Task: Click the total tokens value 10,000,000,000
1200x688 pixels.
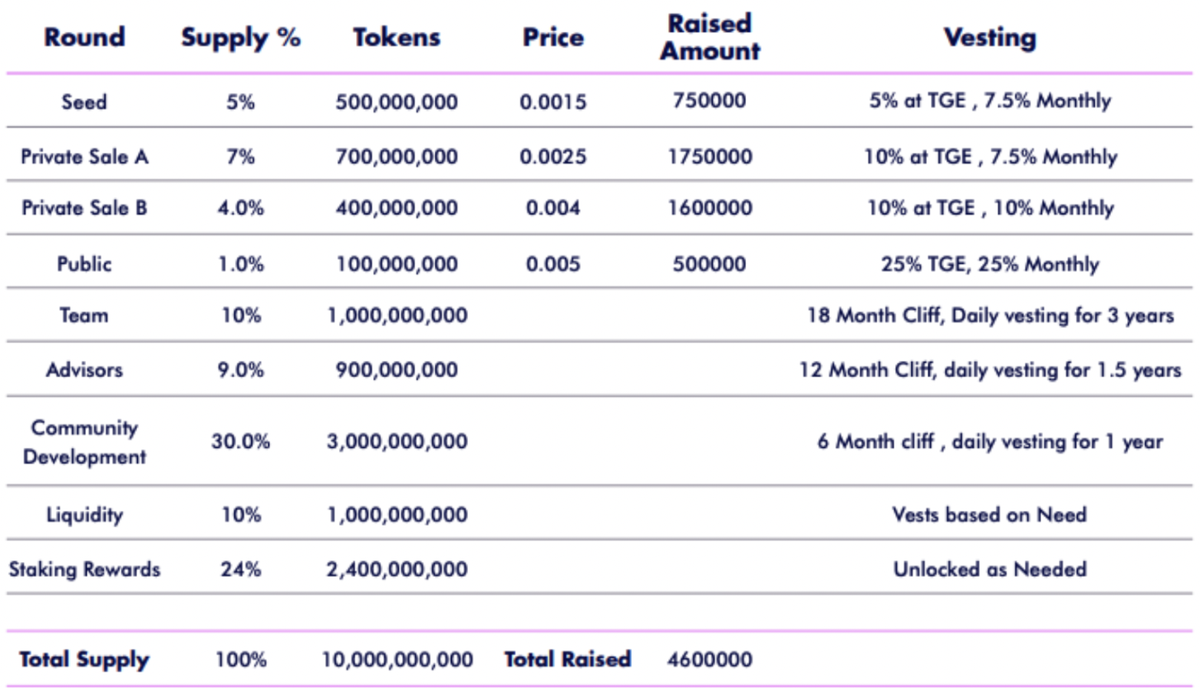Action: pyautogui.click(x=397, y=660)
